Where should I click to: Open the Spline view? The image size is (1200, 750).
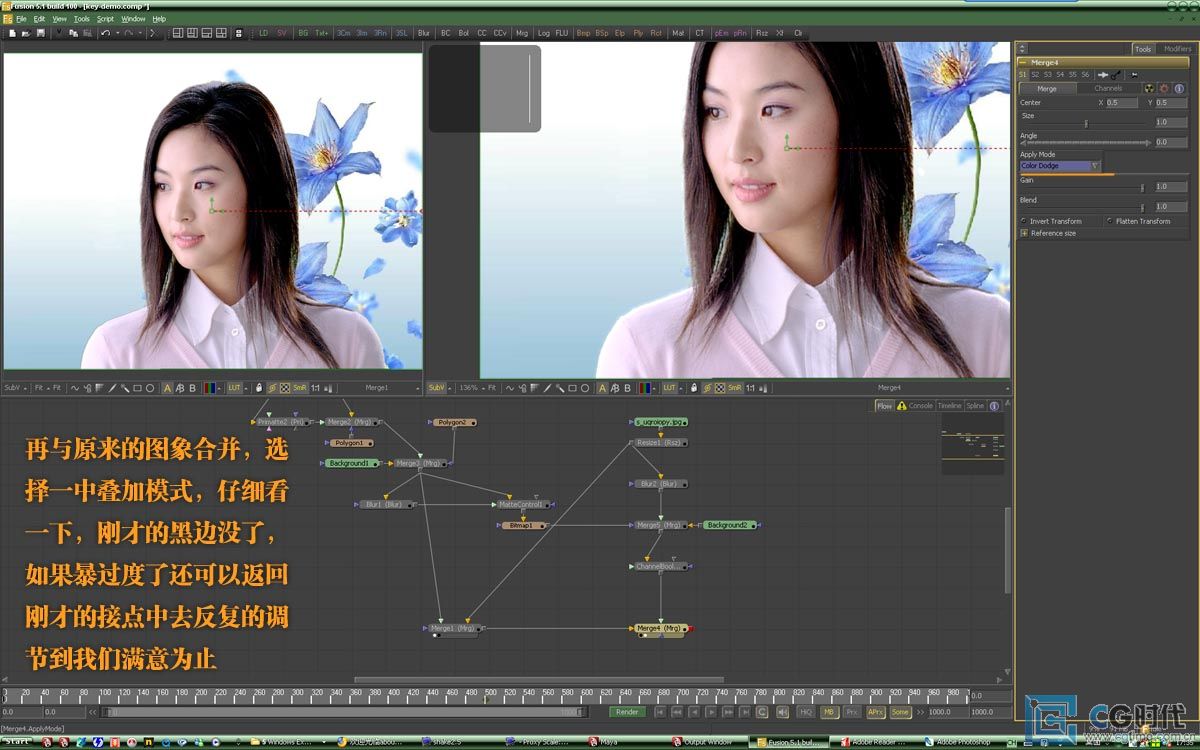(975, 406)
